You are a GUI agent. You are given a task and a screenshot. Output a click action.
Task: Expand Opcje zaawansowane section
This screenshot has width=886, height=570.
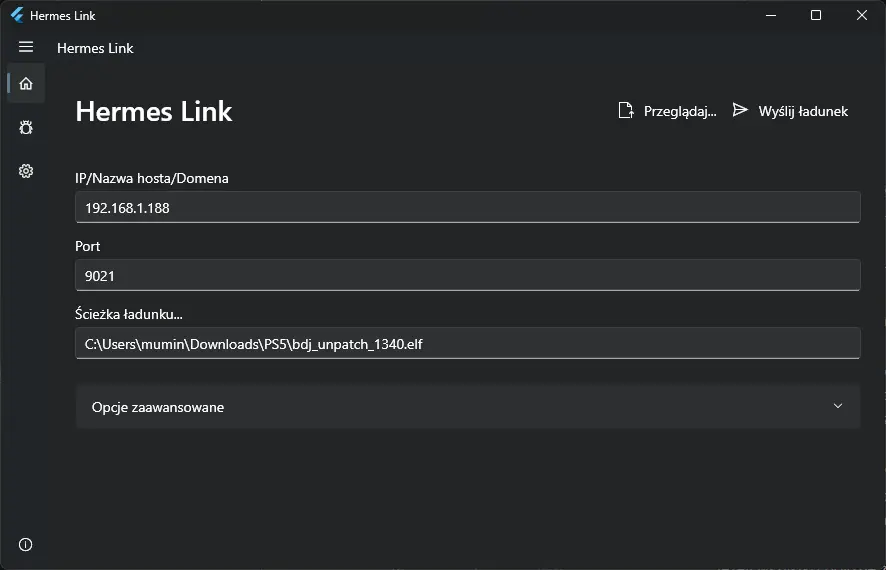coord(468,407)
